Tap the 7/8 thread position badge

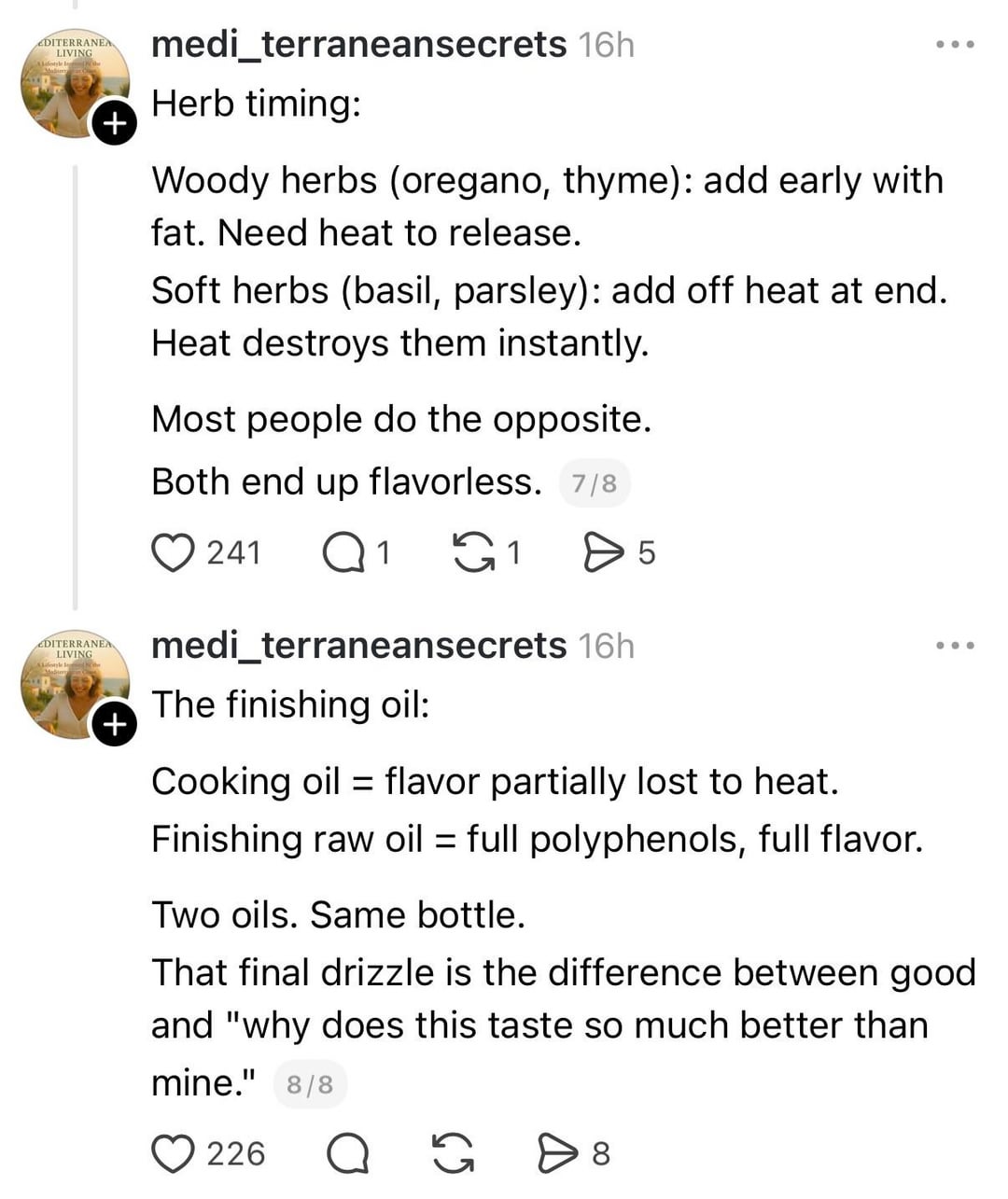595,483
